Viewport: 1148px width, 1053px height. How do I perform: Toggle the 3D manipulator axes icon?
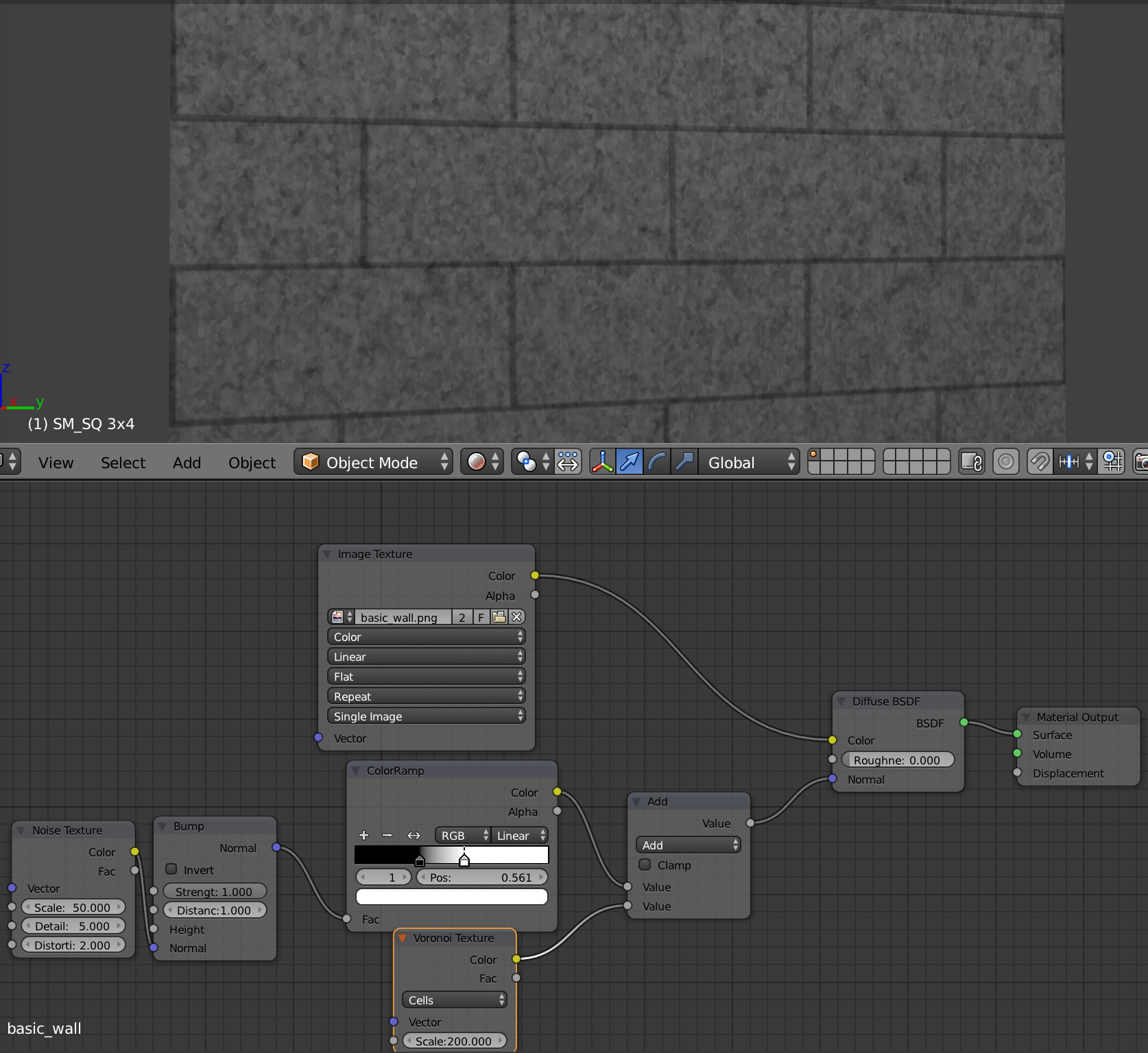(x=602, y=462)
